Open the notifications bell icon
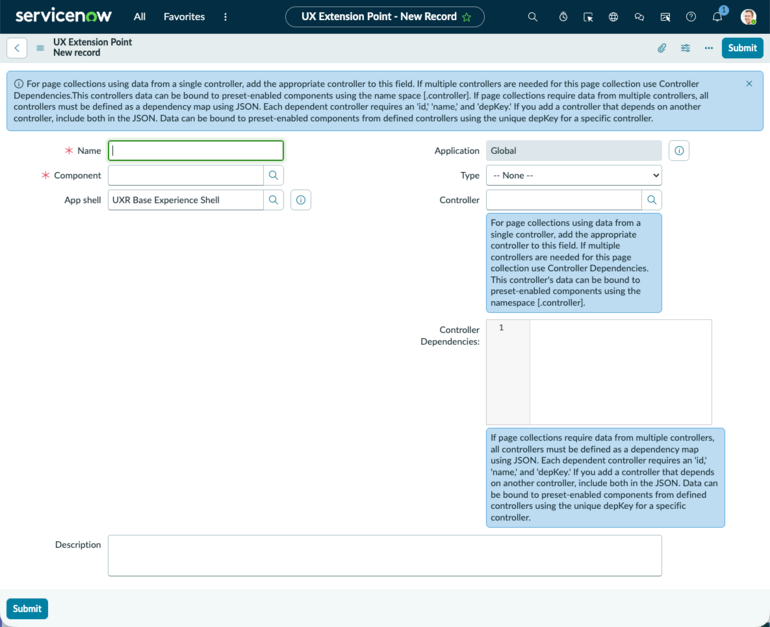 717,17
